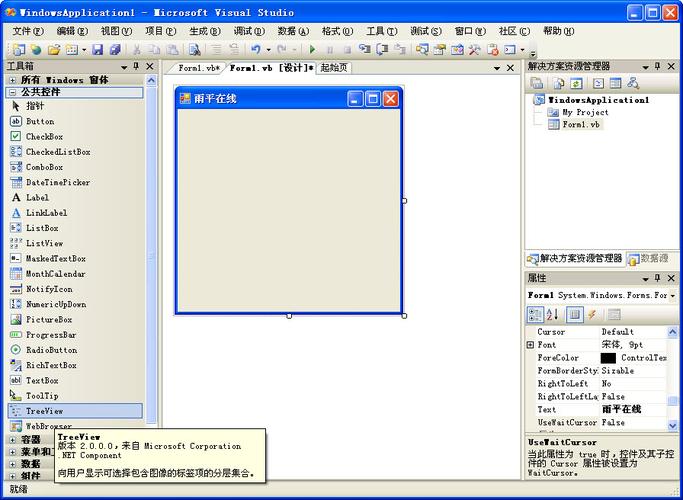Collapse the 公共控件 toolbox group

pos(12,92)
